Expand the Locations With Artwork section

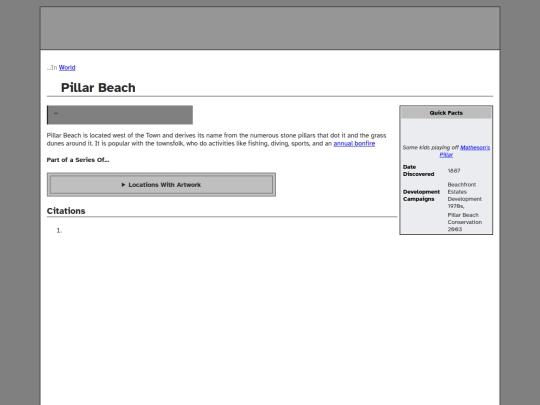[x=161, y=185]
